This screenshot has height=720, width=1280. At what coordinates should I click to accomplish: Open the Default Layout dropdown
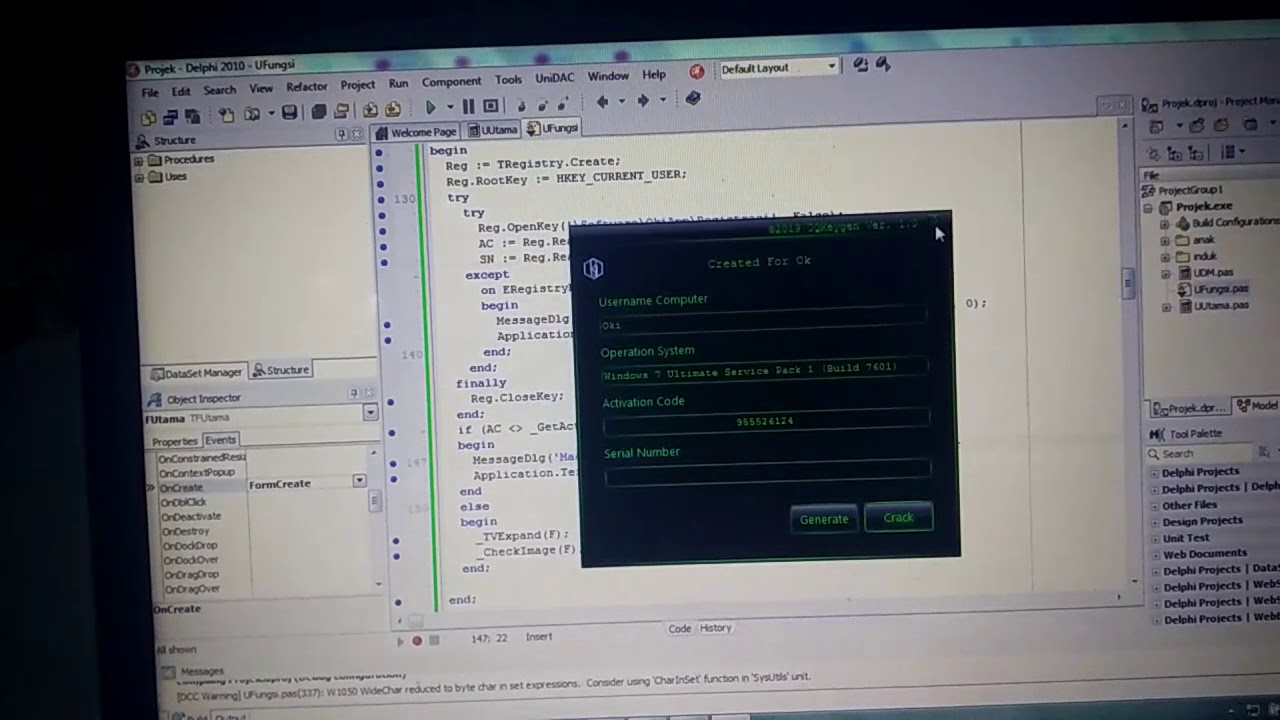click(831, 67)
